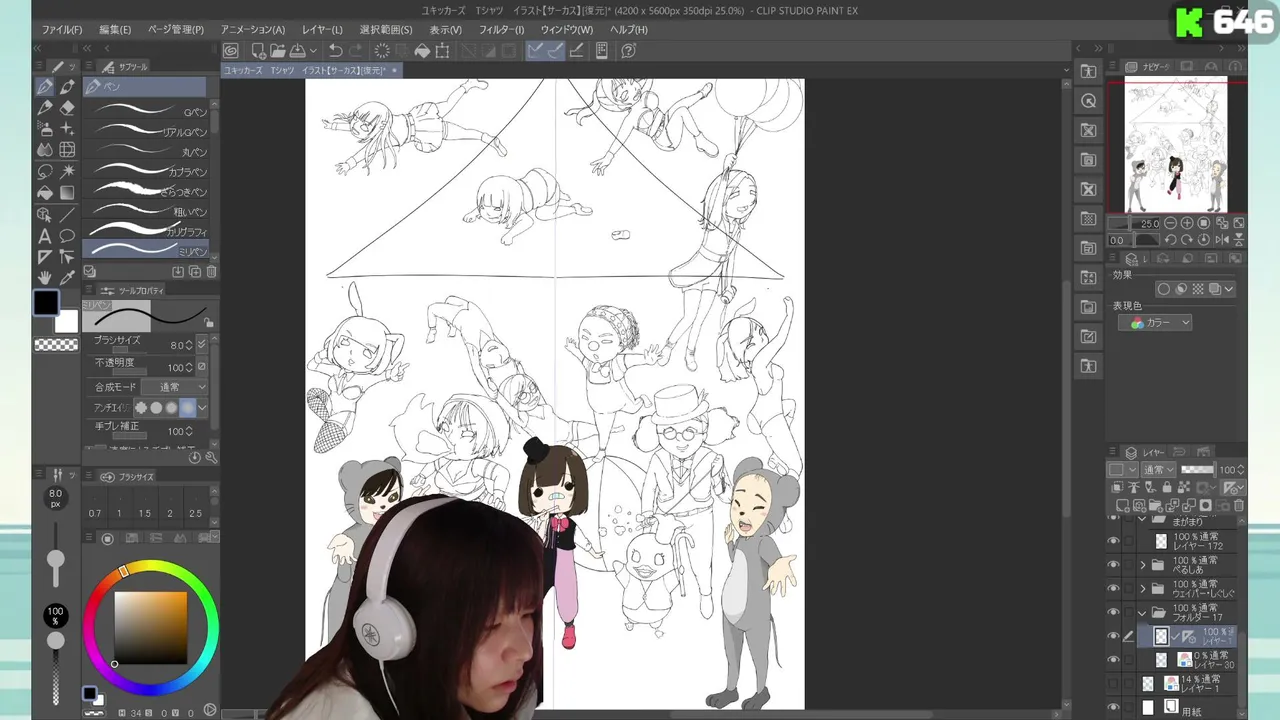Select the Gradient tool
This screenshot has height=720, width=1280.
coord(67,192)
